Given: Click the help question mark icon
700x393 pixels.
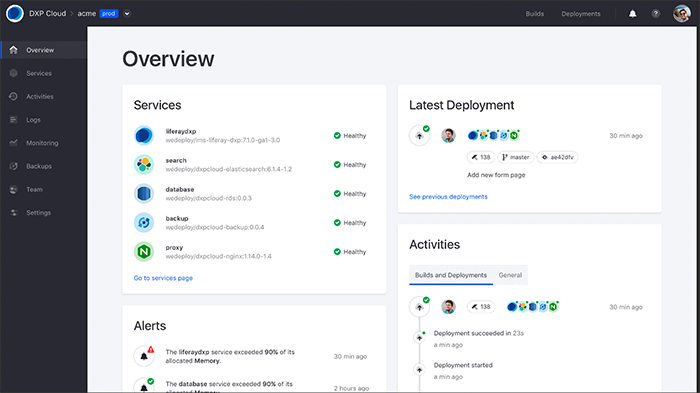Looking at the screenshot, I should [x=655, y=14].
